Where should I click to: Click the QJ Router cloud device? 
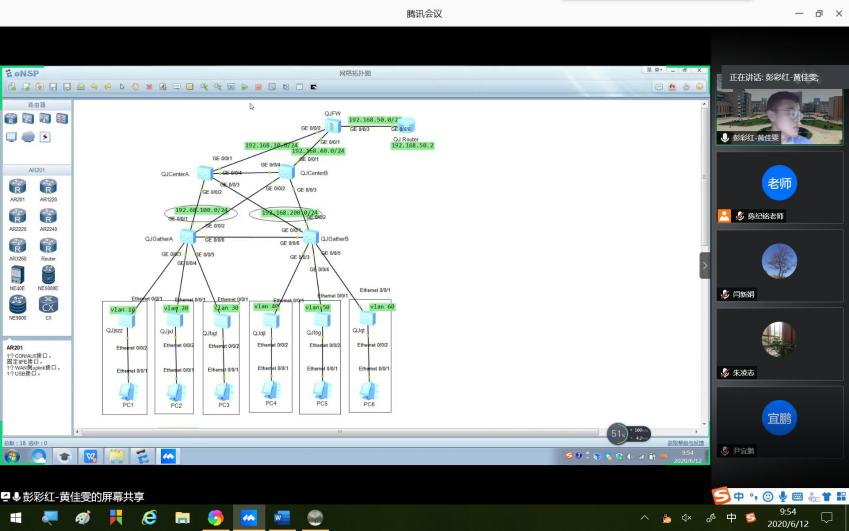[x=405, y=126]
